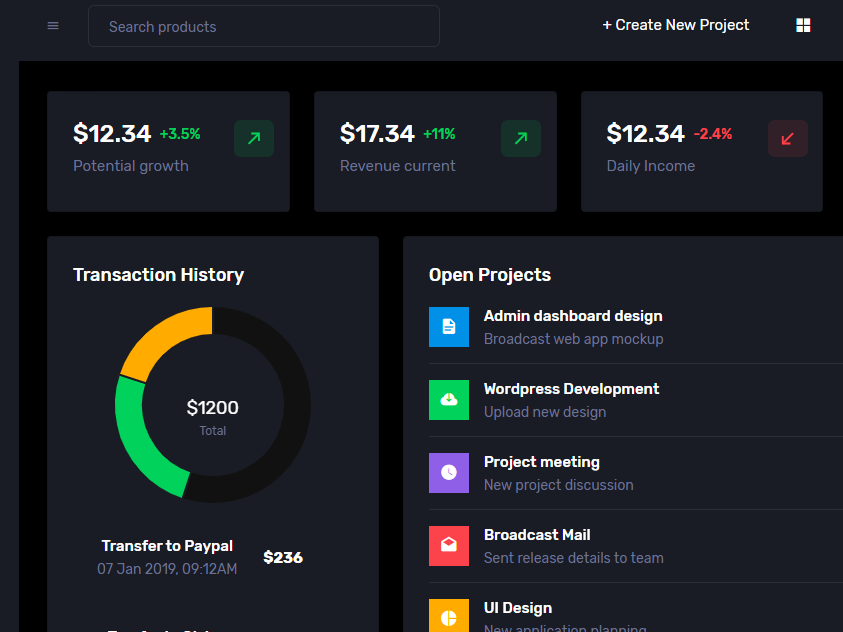Viewport: 843px width, 632px height.
Task: Click the Transfer to Paypal transaction
Action: click(167, 545)
